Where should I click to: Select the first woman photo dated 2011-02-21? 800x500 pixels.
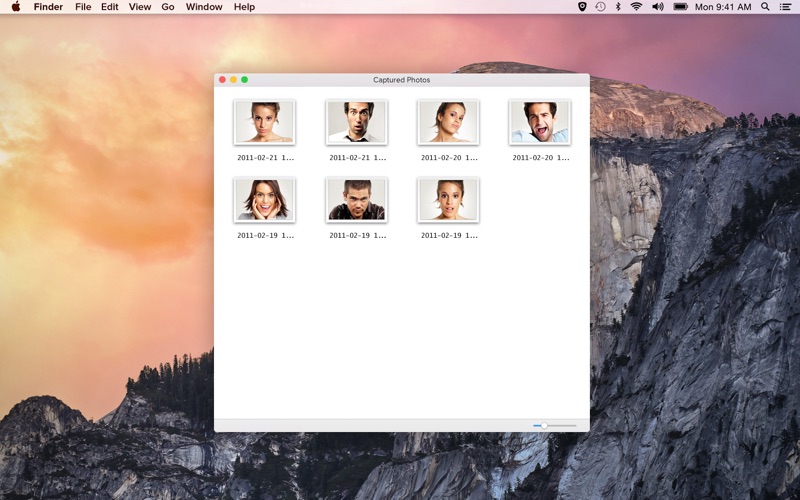(x=264, y=122)
